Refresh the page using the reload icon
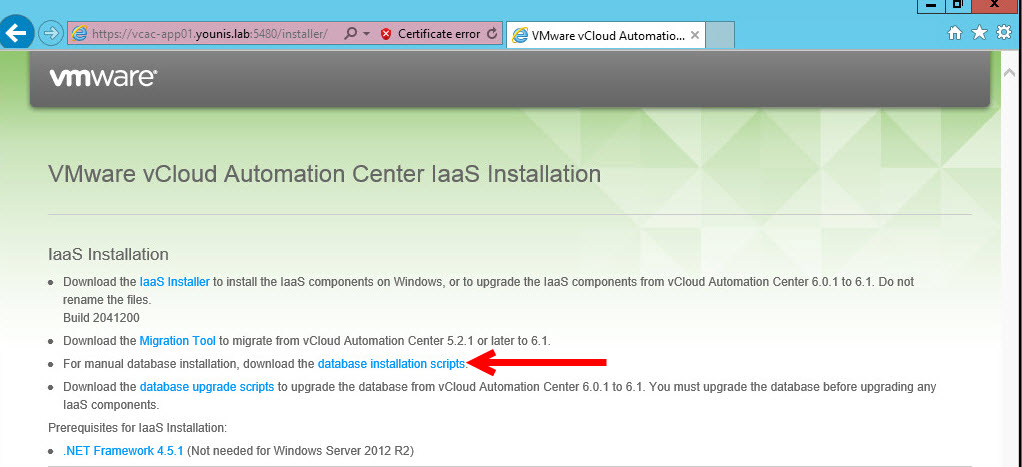1022x467 pixels. pos(492,34)
